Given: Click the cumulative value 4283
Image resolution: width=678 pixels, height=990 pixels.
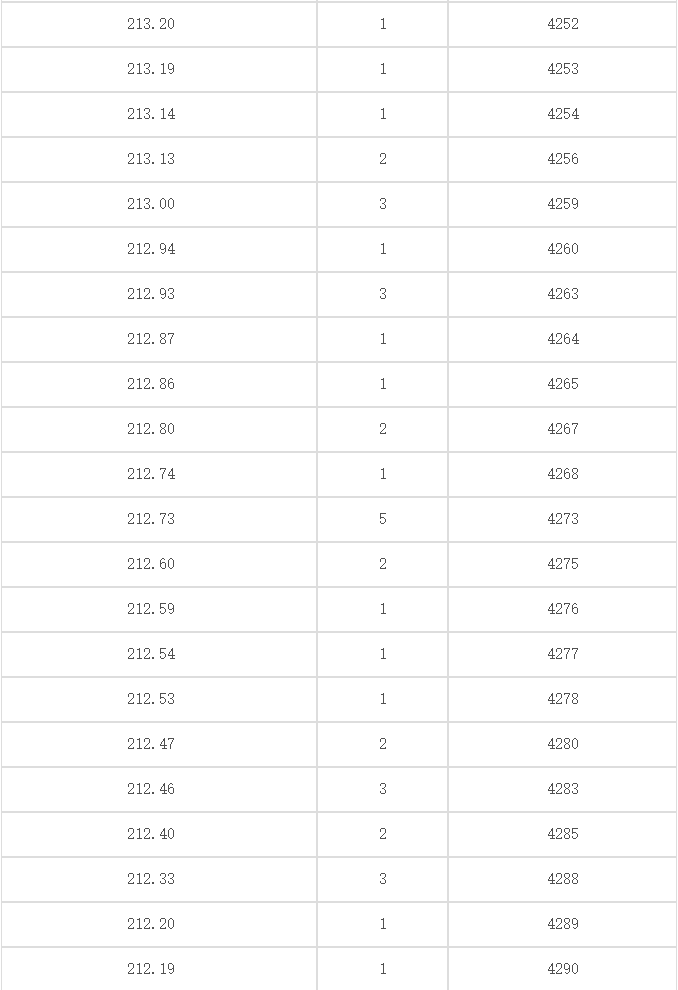Looking at the screenshot, I should click(x=563, y=789).
